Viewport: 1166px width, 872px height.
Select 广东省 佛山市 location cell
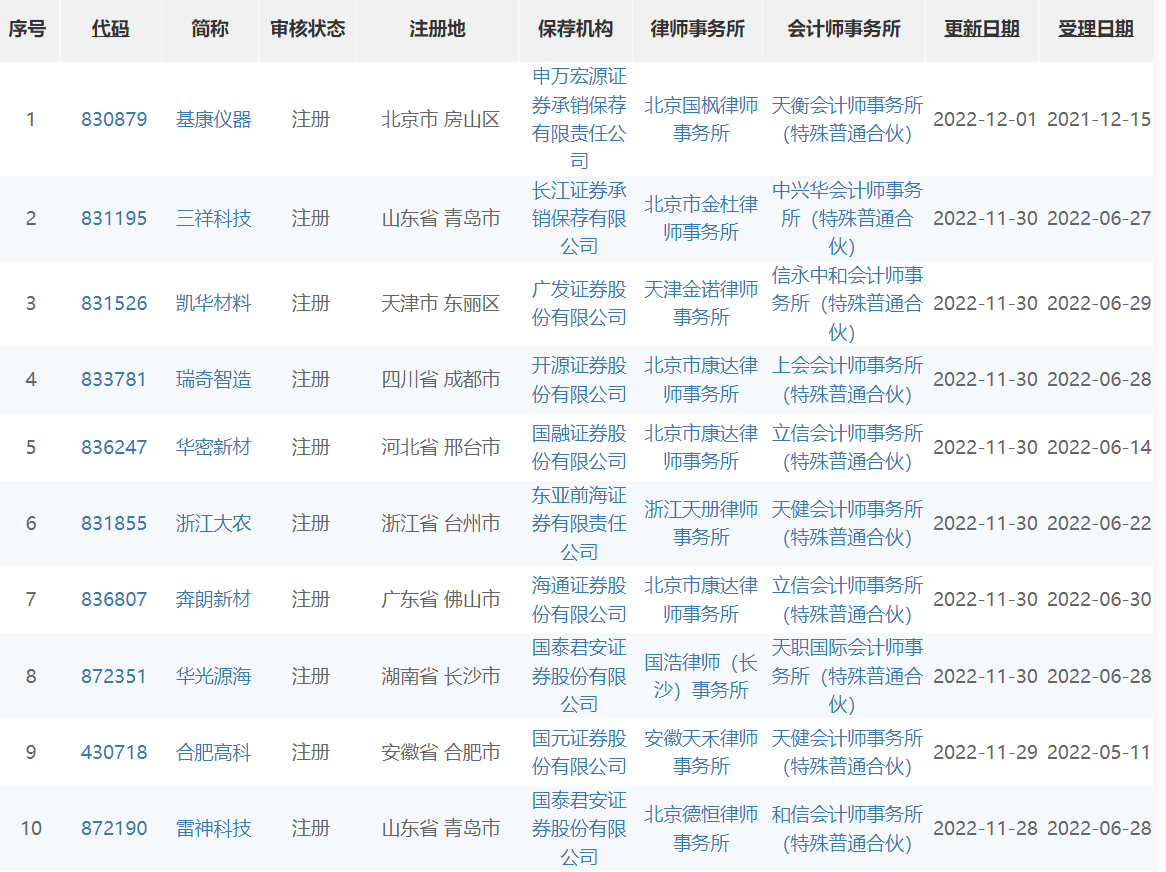[x=440, y=599]
